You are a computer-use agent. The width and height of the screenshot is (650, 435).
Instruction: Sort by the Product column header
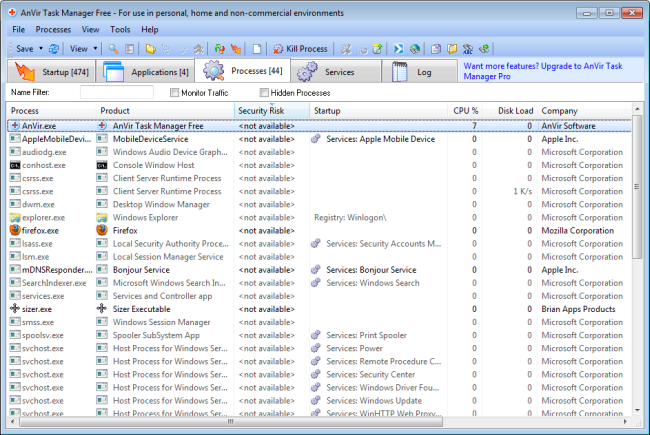tap(165, 111)
